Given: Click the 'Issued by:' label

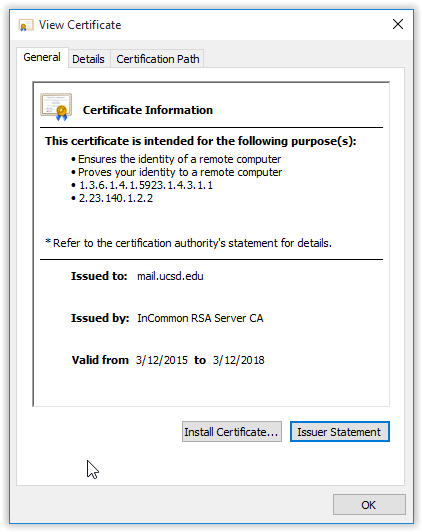Looking at the screenshot, I should click(x=100, y=318).
